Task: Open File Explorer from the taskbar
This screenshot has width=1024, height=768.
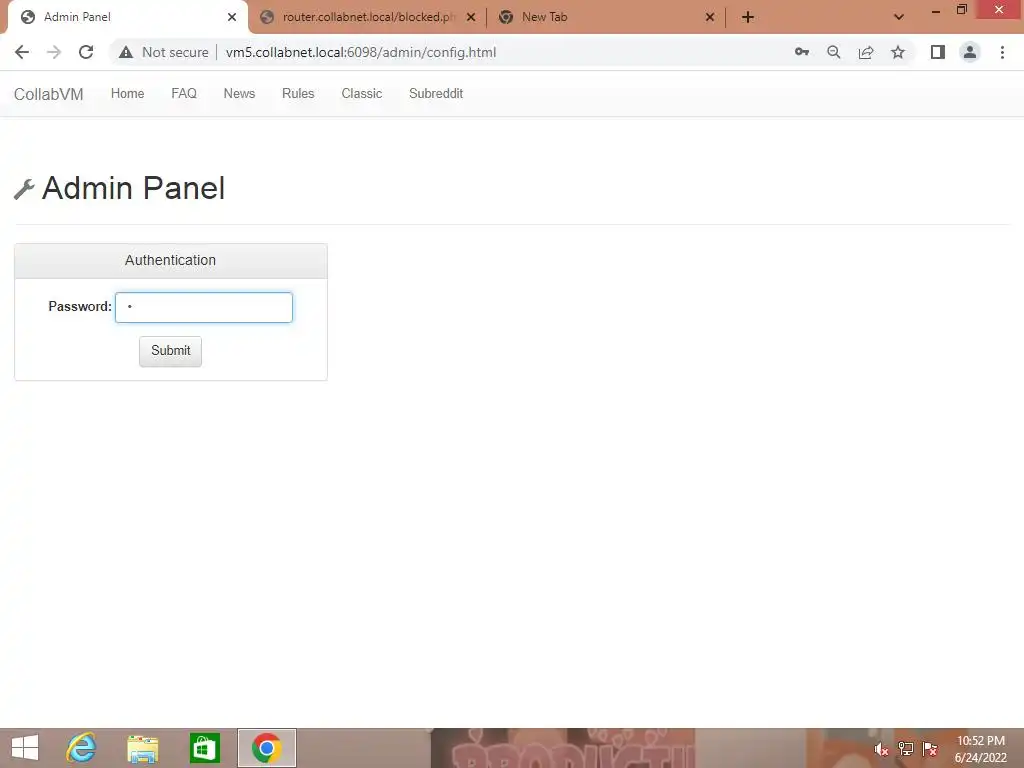Action: (x=142, y=748)
